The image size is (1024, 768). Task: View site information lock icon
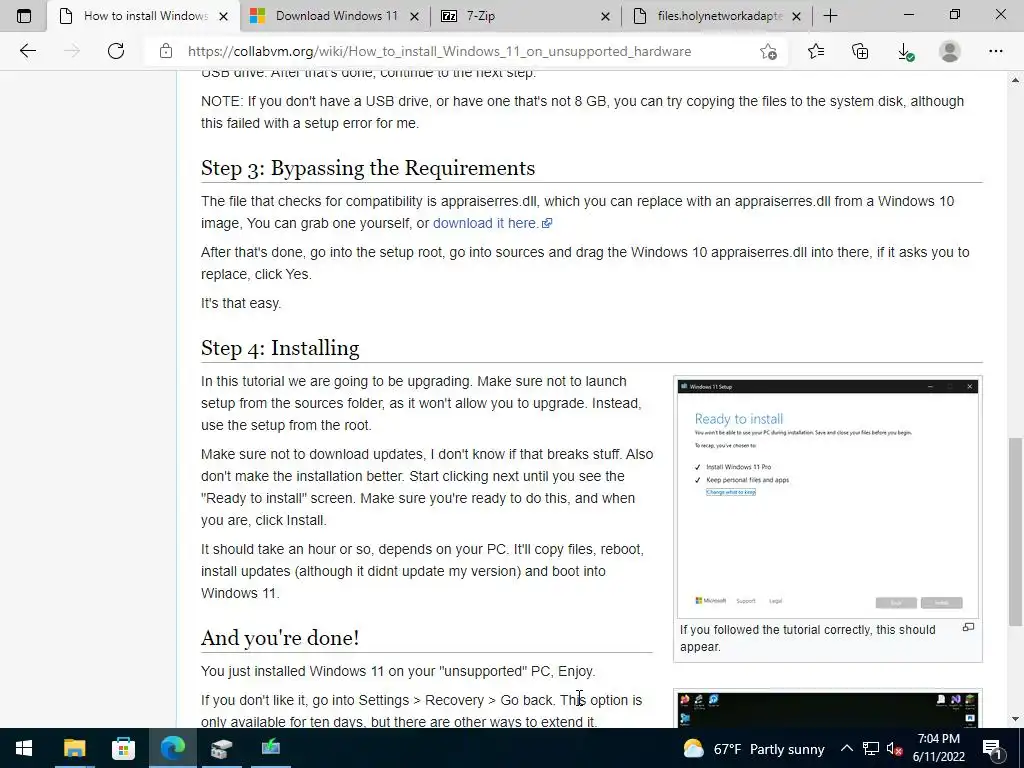click(166, 51)
